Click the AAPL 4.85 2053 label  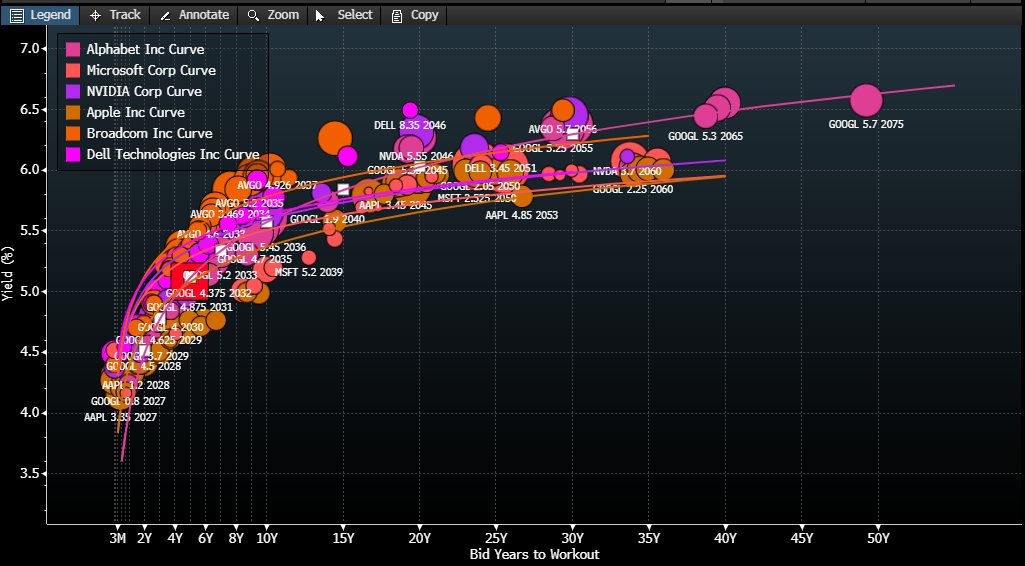coord(522,214)
